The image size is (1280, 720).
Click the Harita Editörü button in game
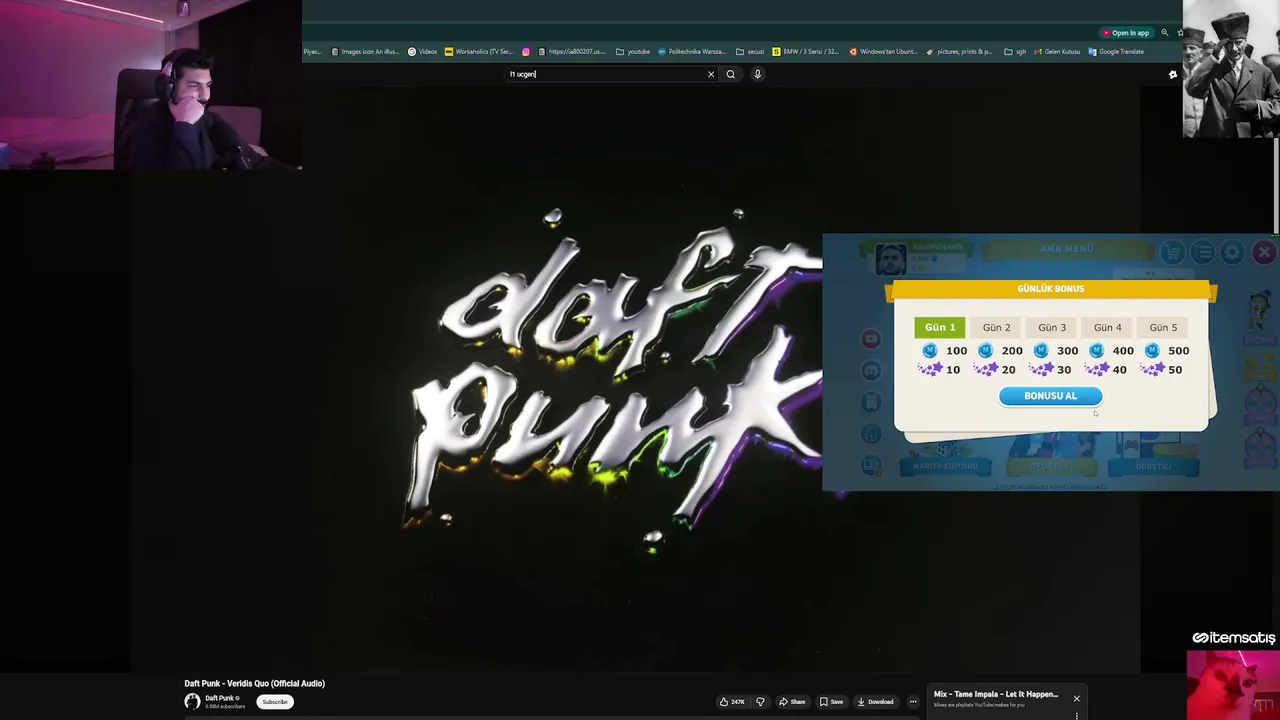945,466
